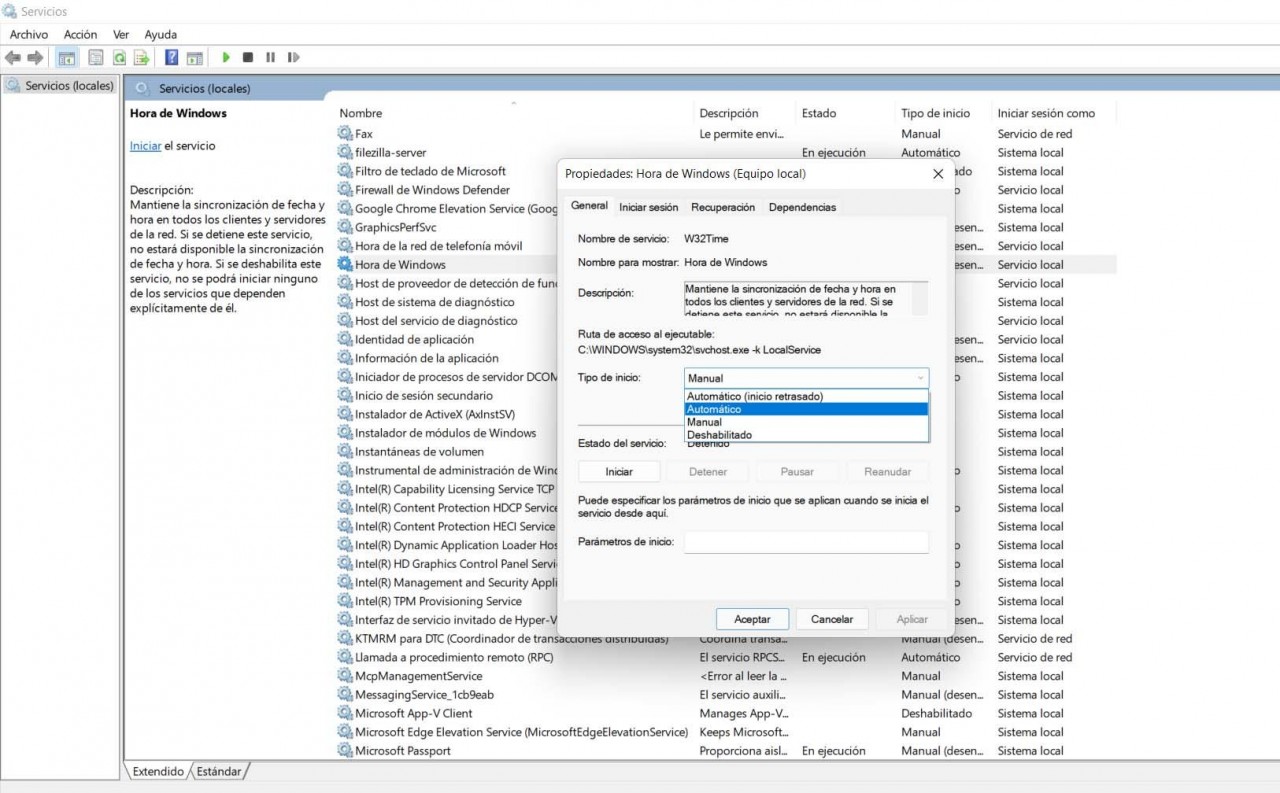Screen dimensions: 1280x793
Task: Switch to the Recuperación tab
Action: [x=723, y=207]
